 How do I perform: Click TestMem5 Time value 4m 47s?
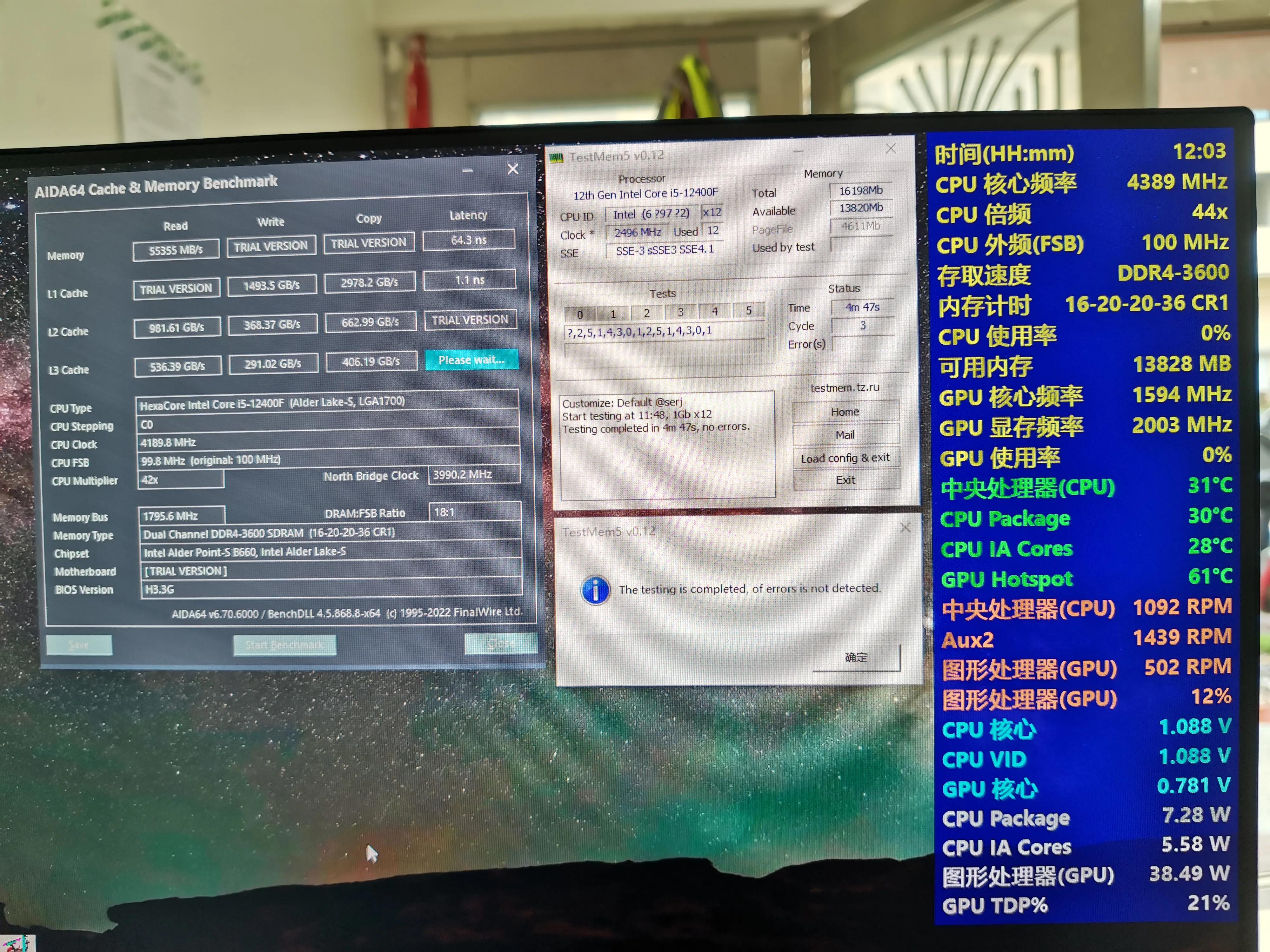(863, 307)
